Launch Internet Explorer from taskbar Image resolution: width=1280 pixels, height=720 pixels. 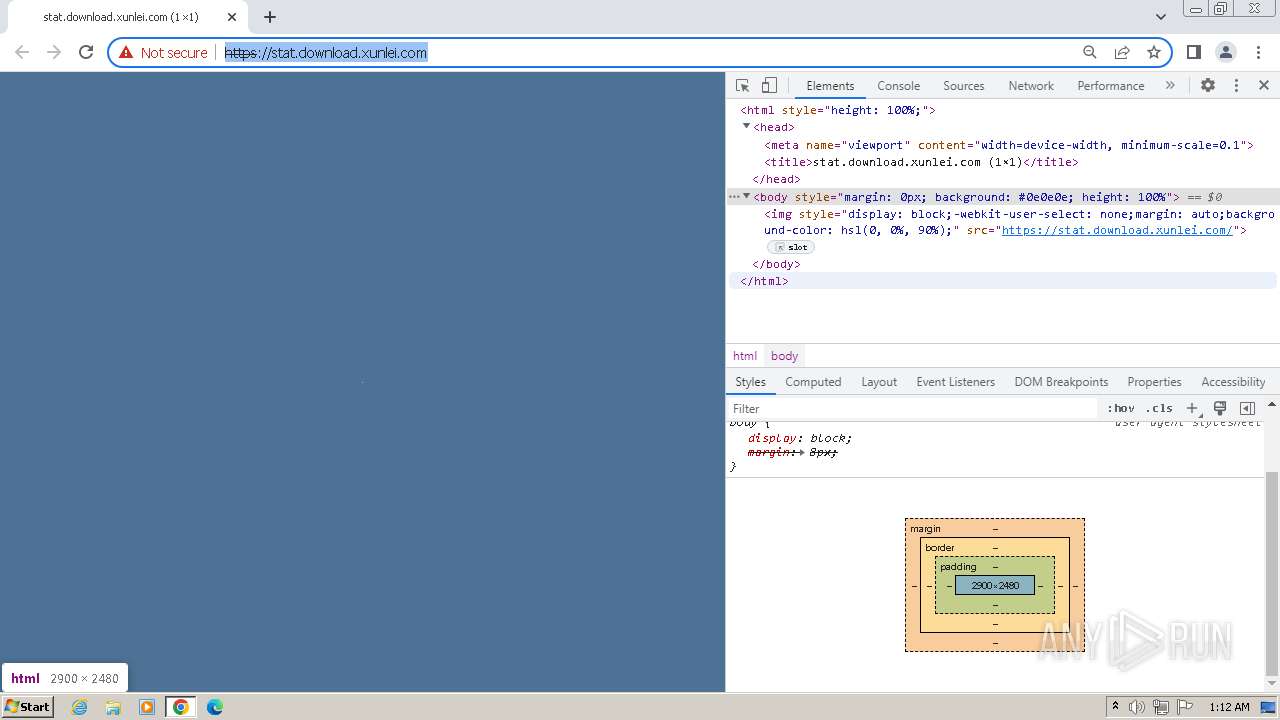click(x=79, y=707)
